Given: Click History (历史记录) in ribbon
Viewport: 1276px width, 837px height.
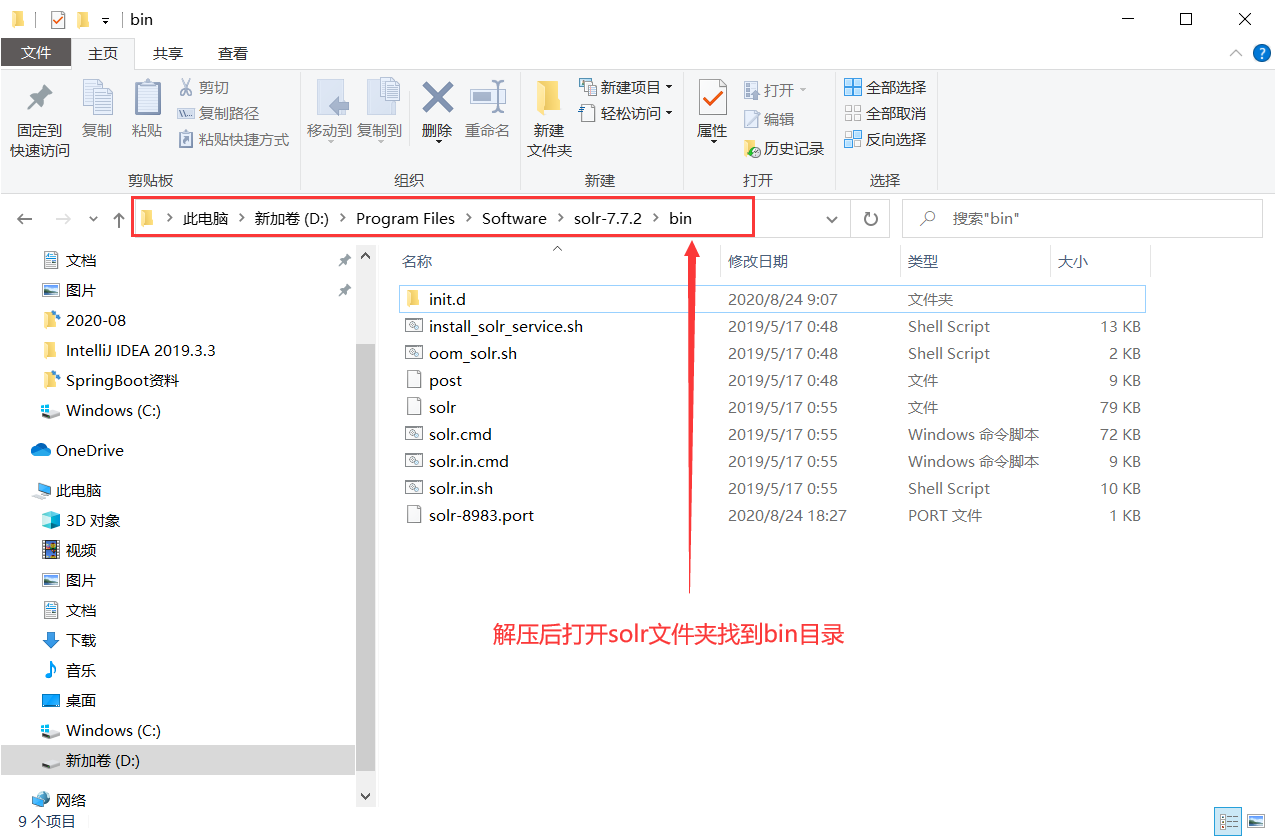Looking at the screenshot, I should point(784,149).
